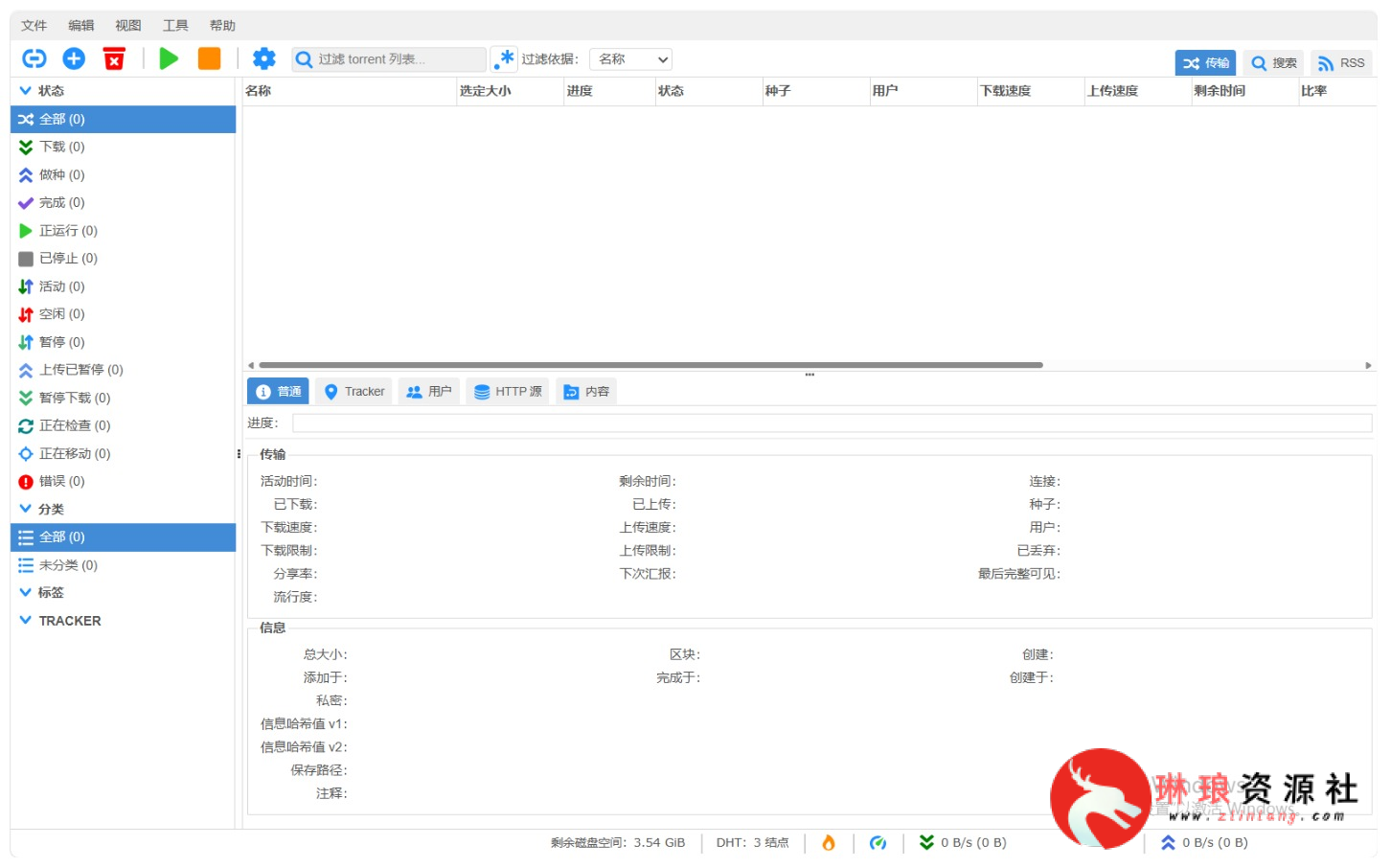Click the 进度 progress bar
Screen dimensions: 1391x868
click(x=832, y=423)
